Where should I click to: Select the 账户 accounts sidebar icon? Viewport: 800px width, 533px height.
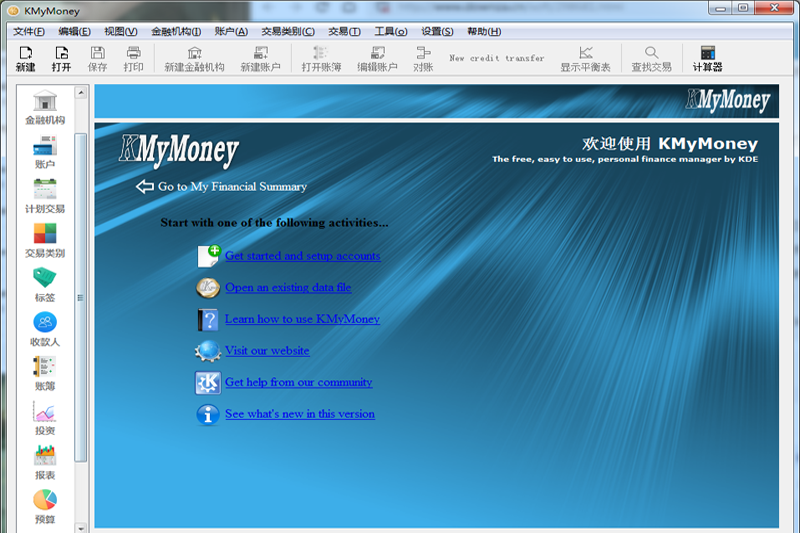point(45,150)
